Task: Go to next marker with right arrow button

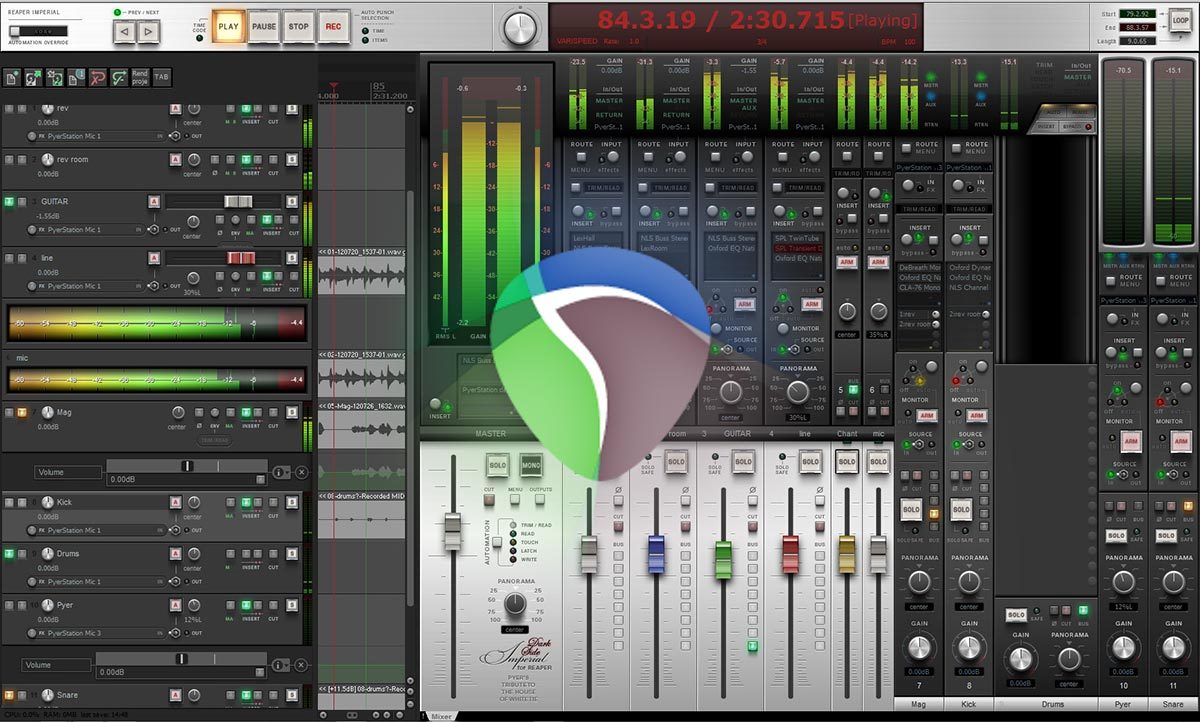Action: point(148,32)
